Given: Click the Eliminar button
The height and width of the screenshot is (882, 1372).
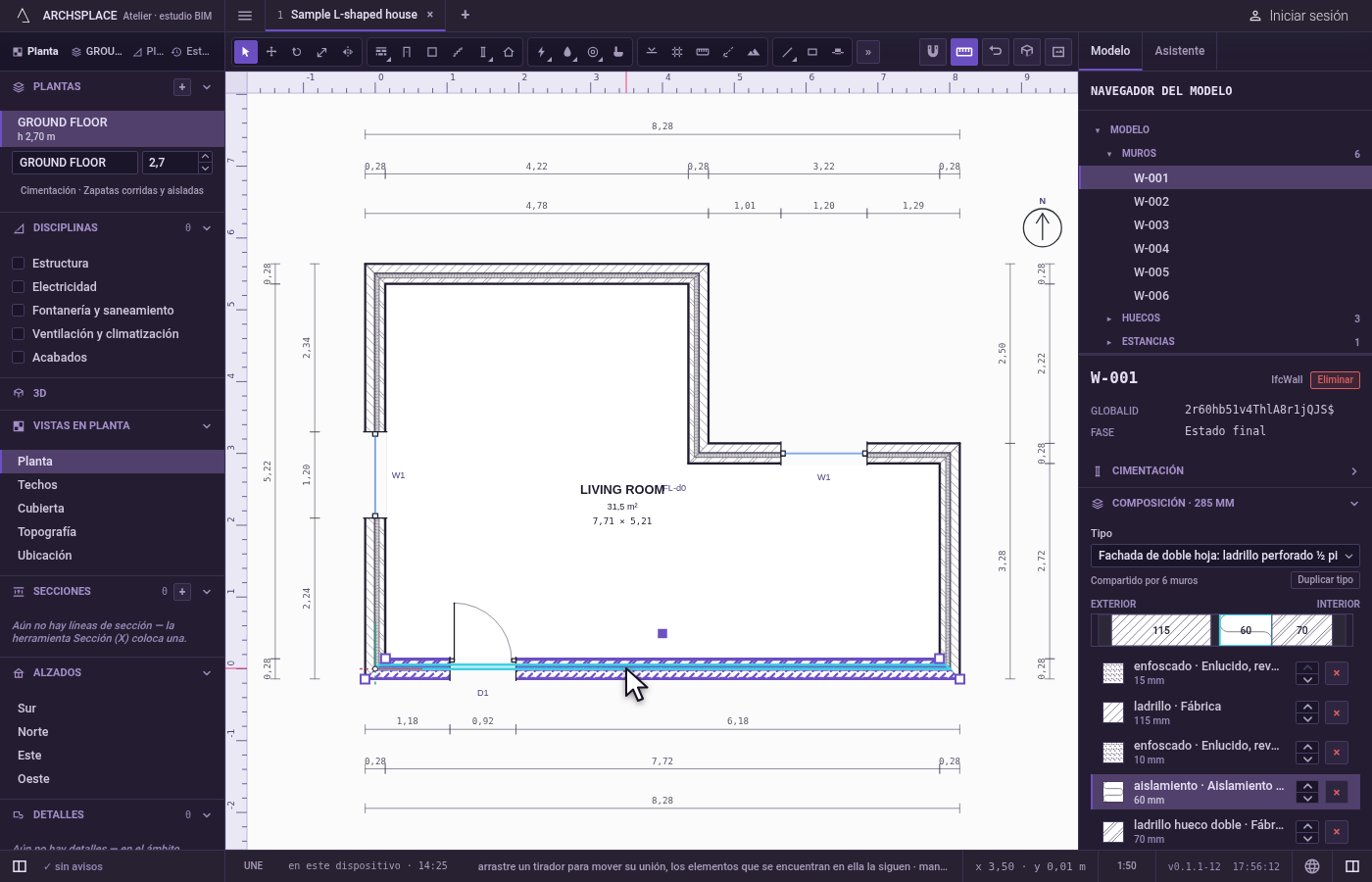Looking at the screenshot, I should point(1335,380).
